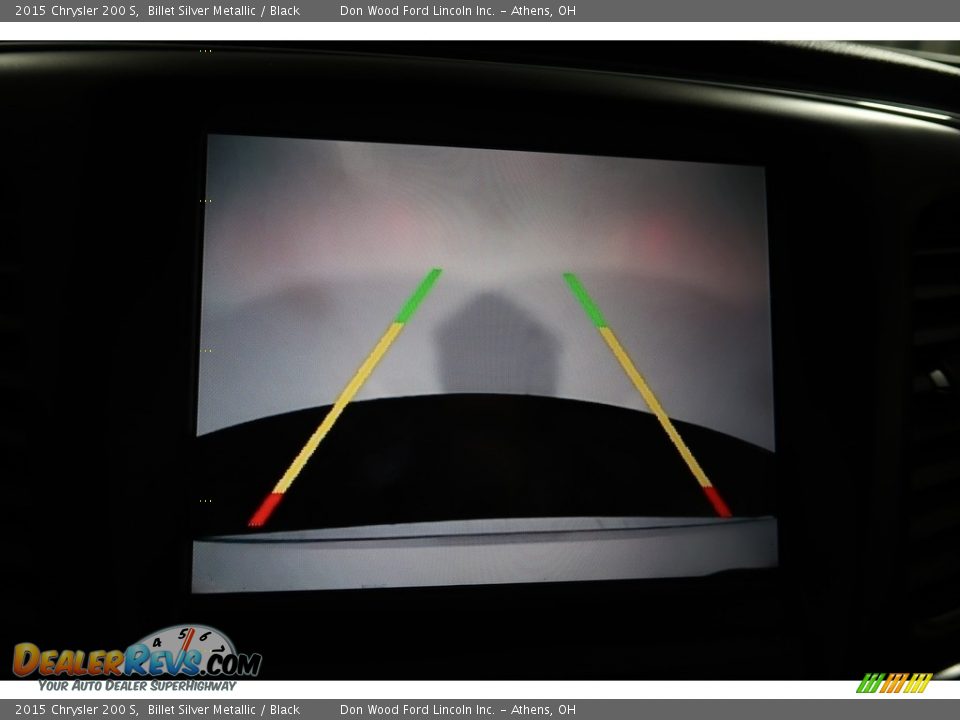Viewport: 960px width, 720px height.
Task: Click the left yellow guideline segment
Action: (340, 404)
